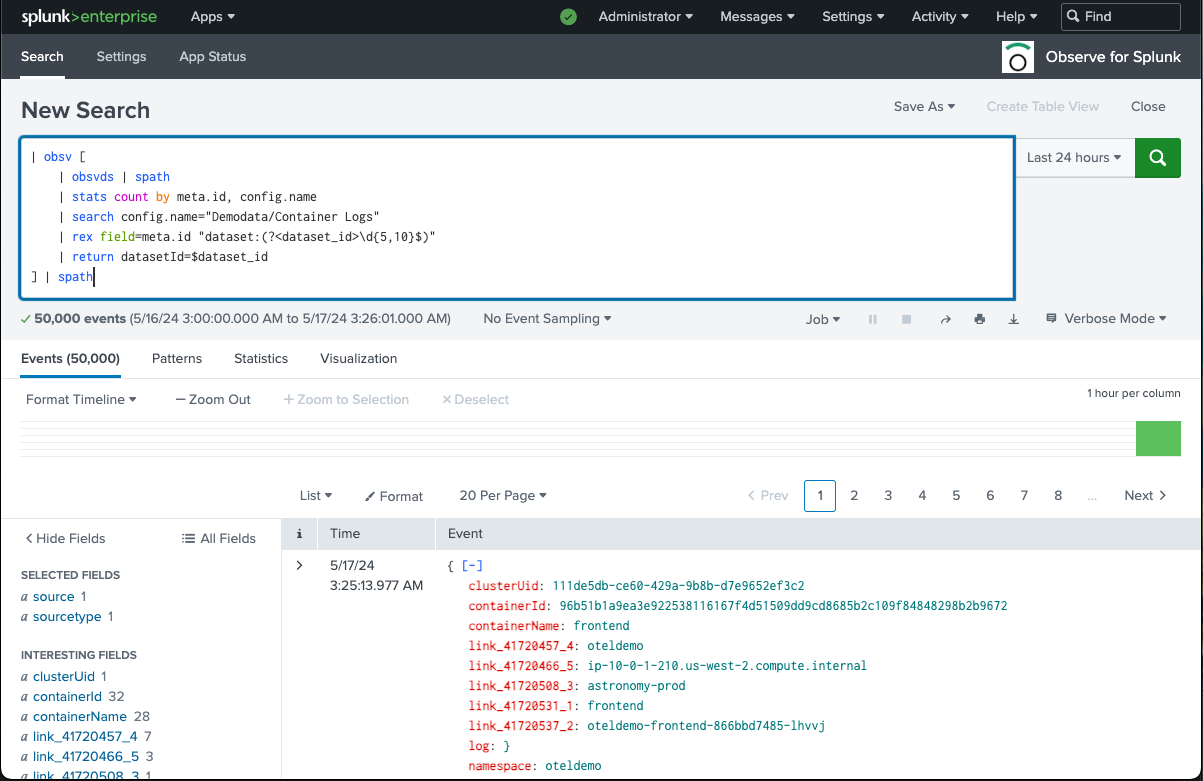The height and width of the screenshot is (781, 1203).
Task: Click the Splunk Enterprise logo
Action: pyautogui.click(x=89, y=16)
